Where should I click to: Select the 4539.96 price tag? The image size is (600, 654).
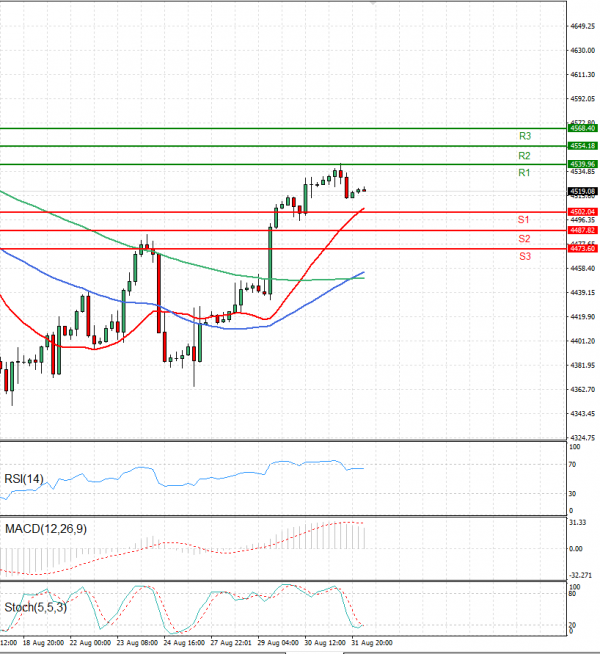coord(583,164)
